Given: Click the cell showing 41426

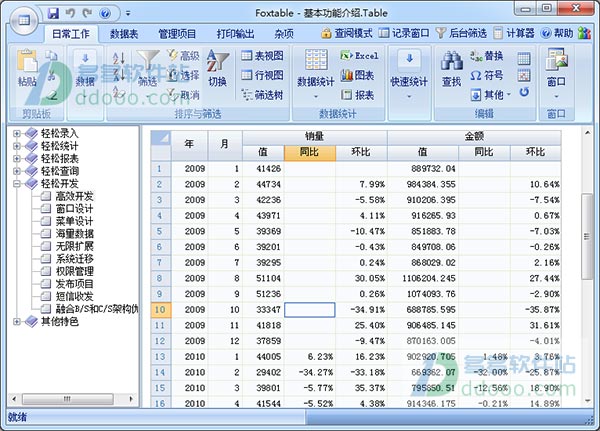Looking at the screenshot, I should point(263,169).
